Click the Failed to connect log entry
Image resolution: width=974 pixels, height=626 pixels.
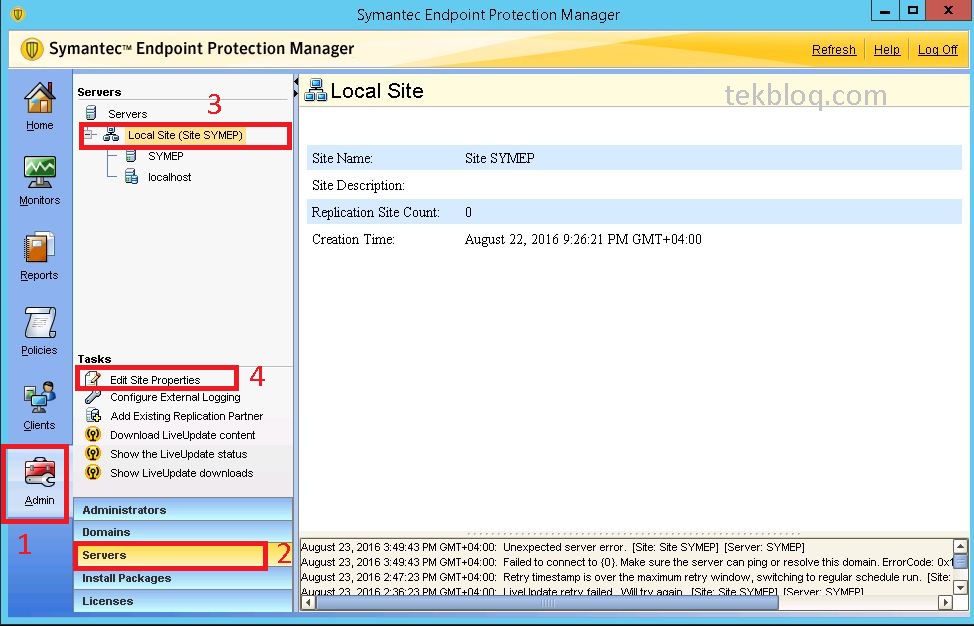(x=627, y=562)
